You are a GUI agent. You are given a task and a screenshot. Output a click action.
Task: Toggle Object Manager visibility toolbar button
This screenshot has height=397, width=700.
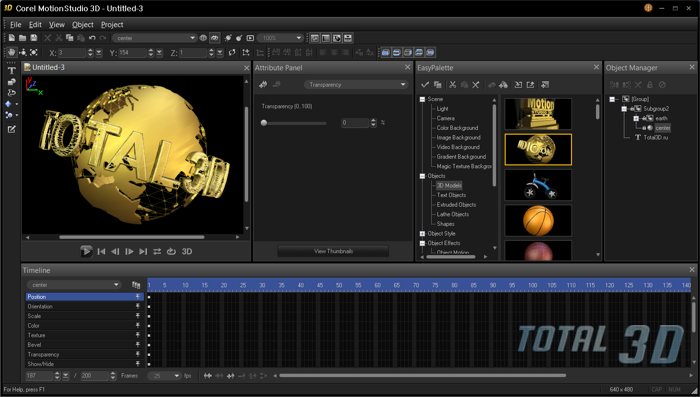tap(337, 38)
